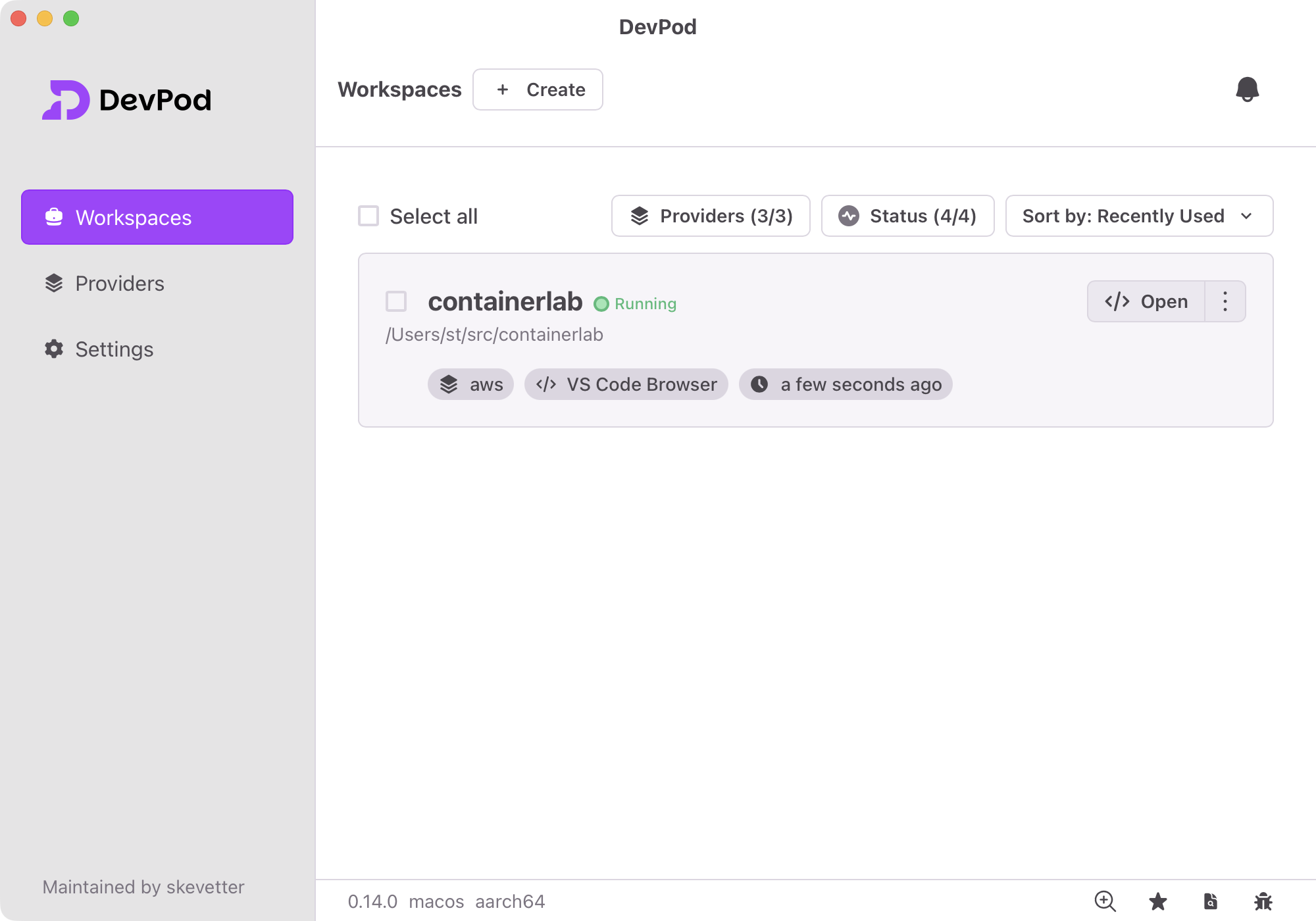Switch to the Settings section
Image resolution: width=1316 pixels, height=921 pixels.
pos(114,349)
